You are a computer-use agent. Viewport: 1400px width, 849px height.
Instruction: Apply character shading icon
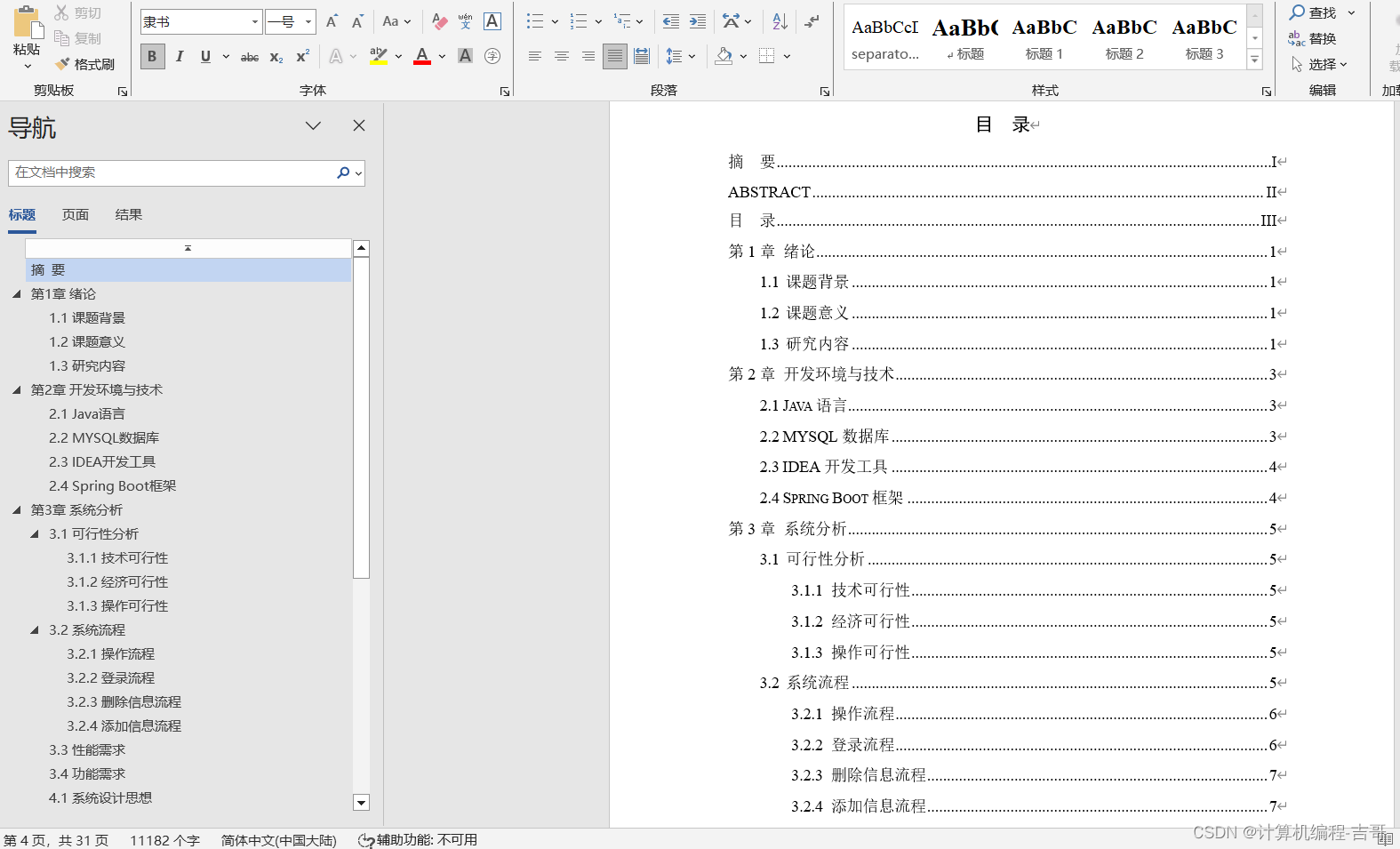pyautogui.click(x=465, y=56)
